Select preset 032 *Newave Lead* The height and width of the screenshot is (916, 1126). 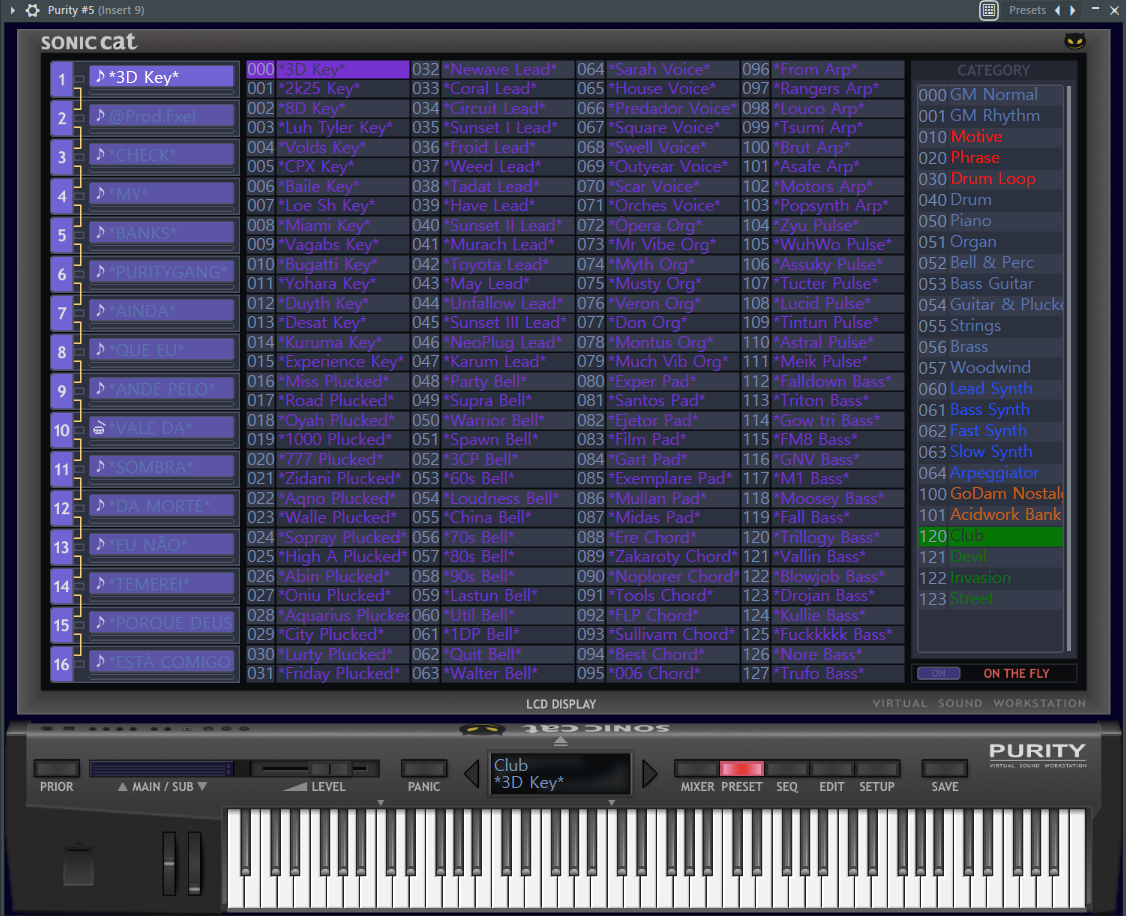point(493,70)
